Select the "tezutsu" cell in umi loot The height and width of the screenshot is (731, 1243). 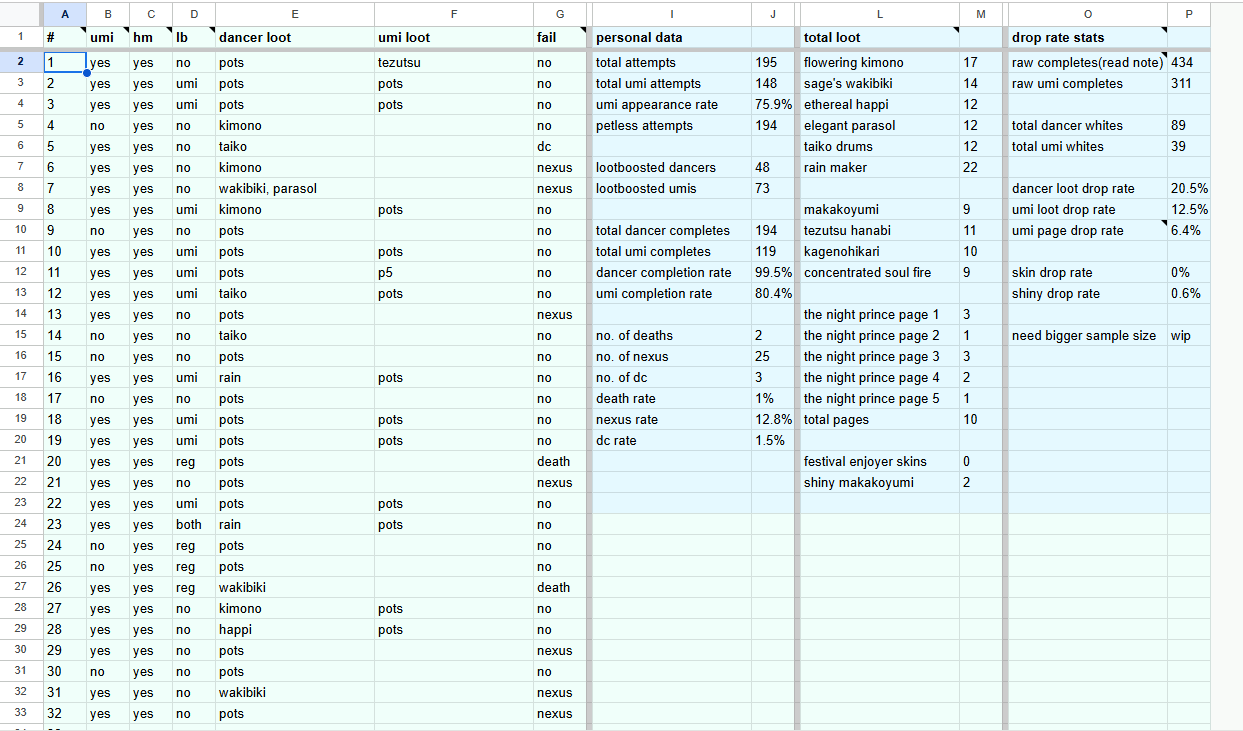tap(453, 63)
